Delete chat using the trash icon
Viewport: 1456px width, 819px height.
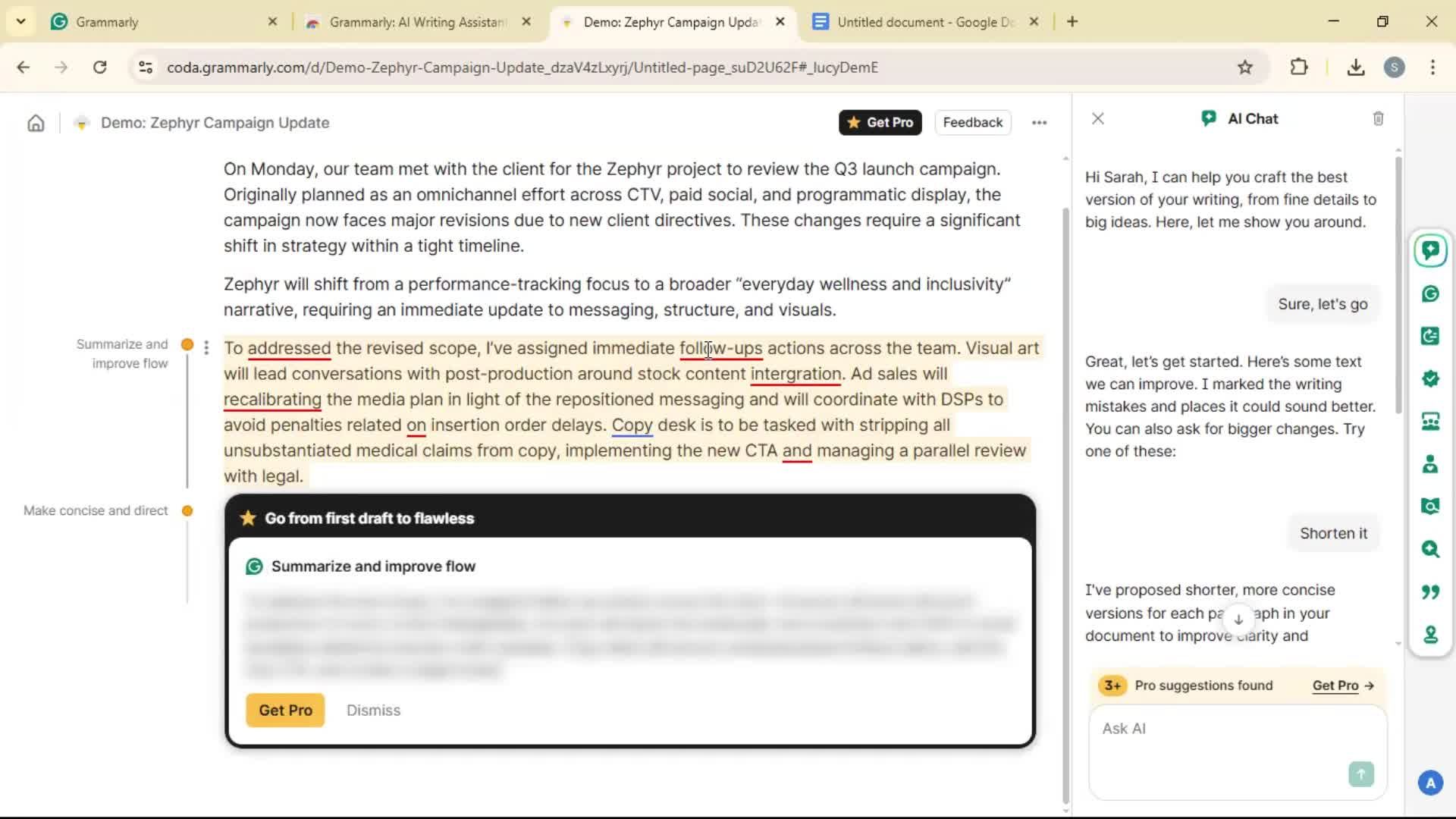pos(1378,119)
